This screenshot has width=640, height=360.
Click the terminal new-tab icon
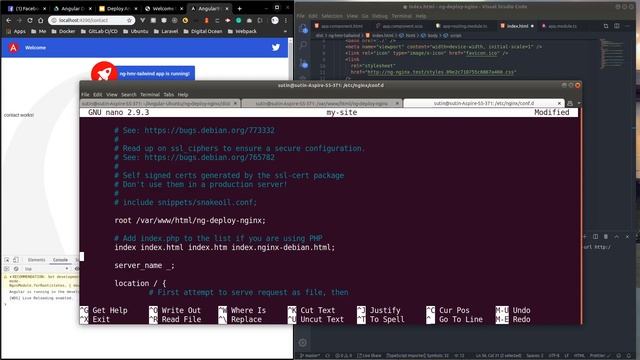click(570, 103)
